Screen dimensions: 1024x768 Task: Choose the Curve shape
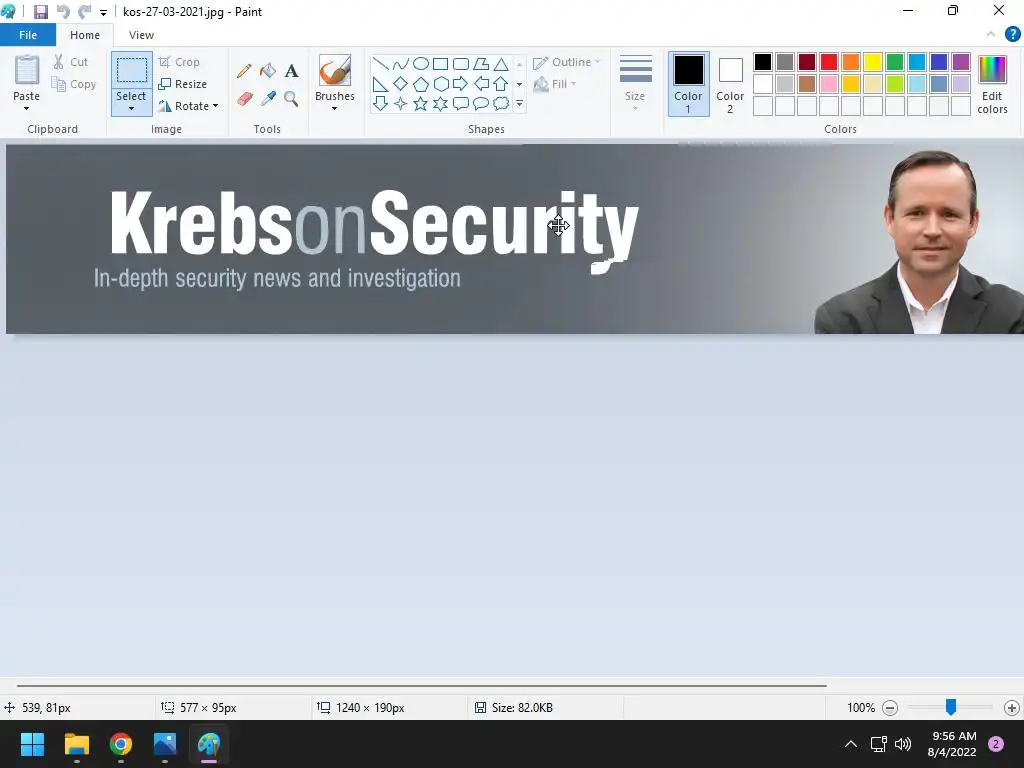(x=400, y=64)
